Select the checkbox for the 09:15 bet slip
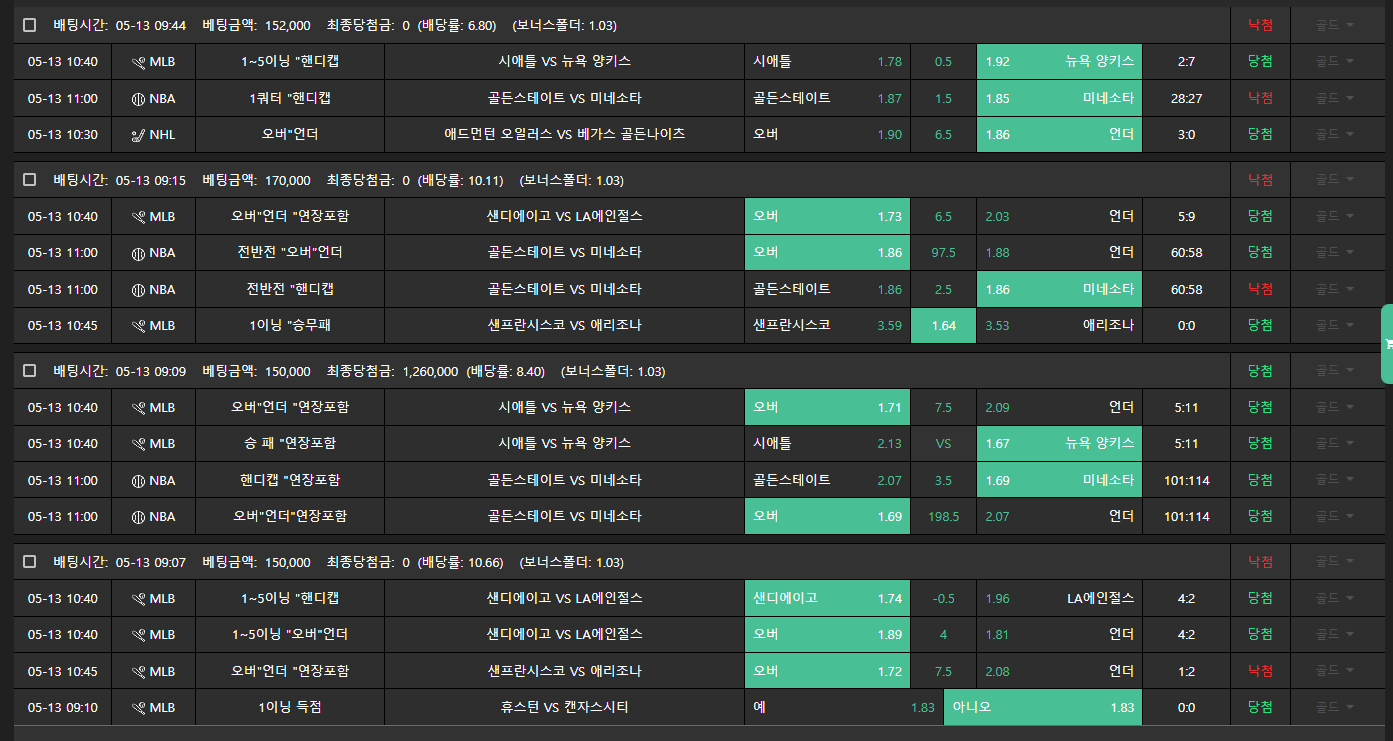 (30, 180)
